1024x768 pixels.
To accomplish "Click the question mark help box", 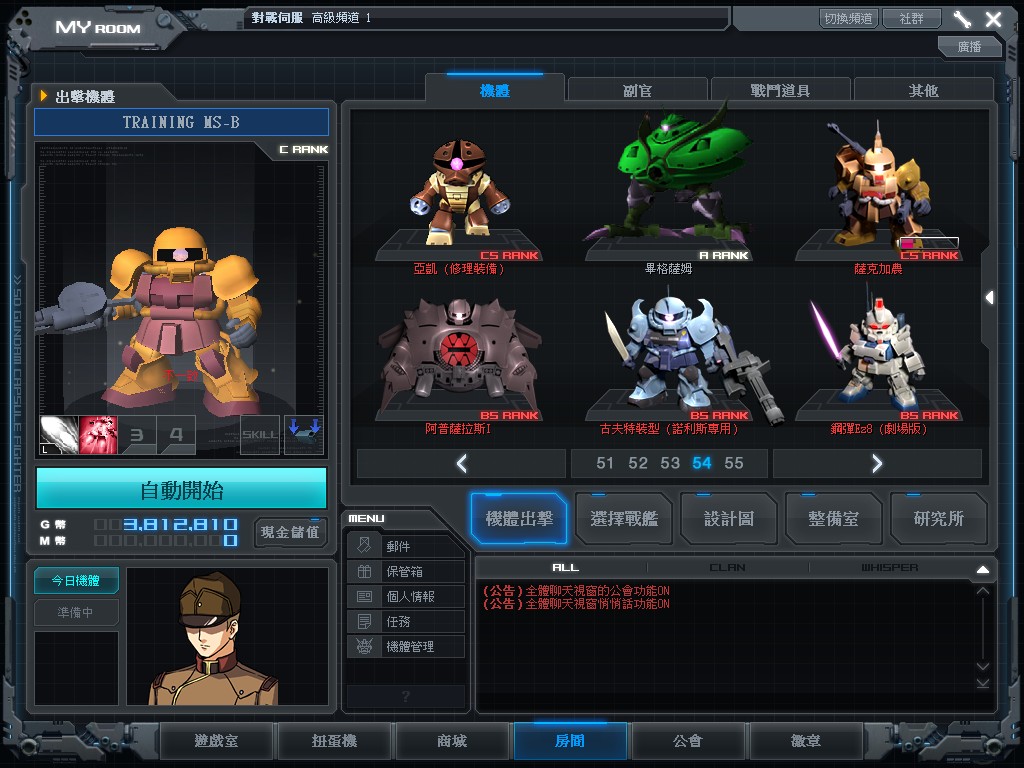I will pos(406,696).
